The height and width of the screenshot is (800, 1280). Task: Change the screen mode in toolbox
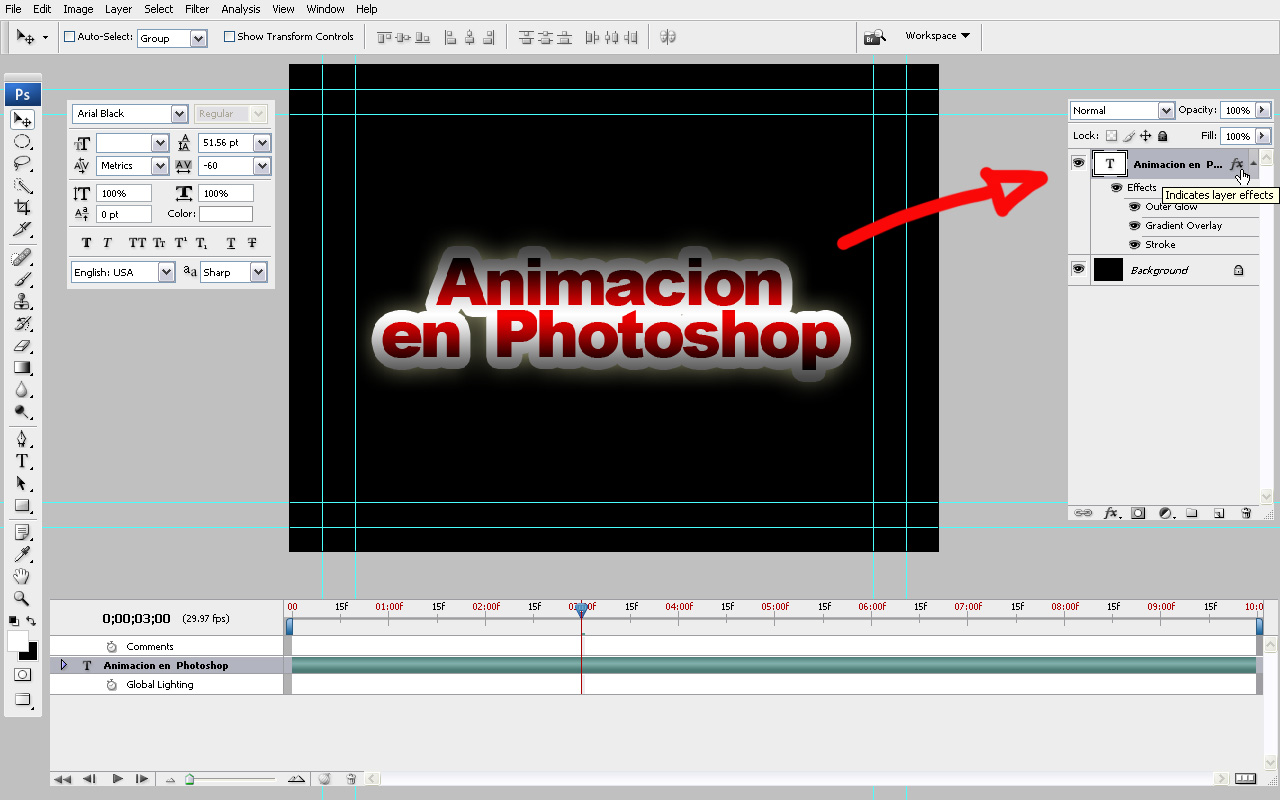point(22,700)
